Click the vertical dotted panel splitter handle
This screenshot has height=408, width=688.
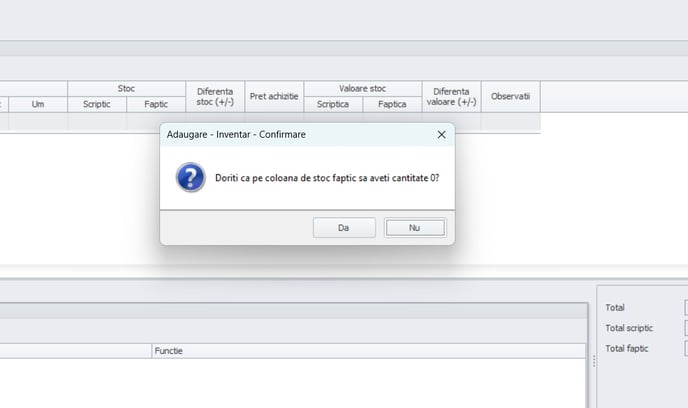593,362
